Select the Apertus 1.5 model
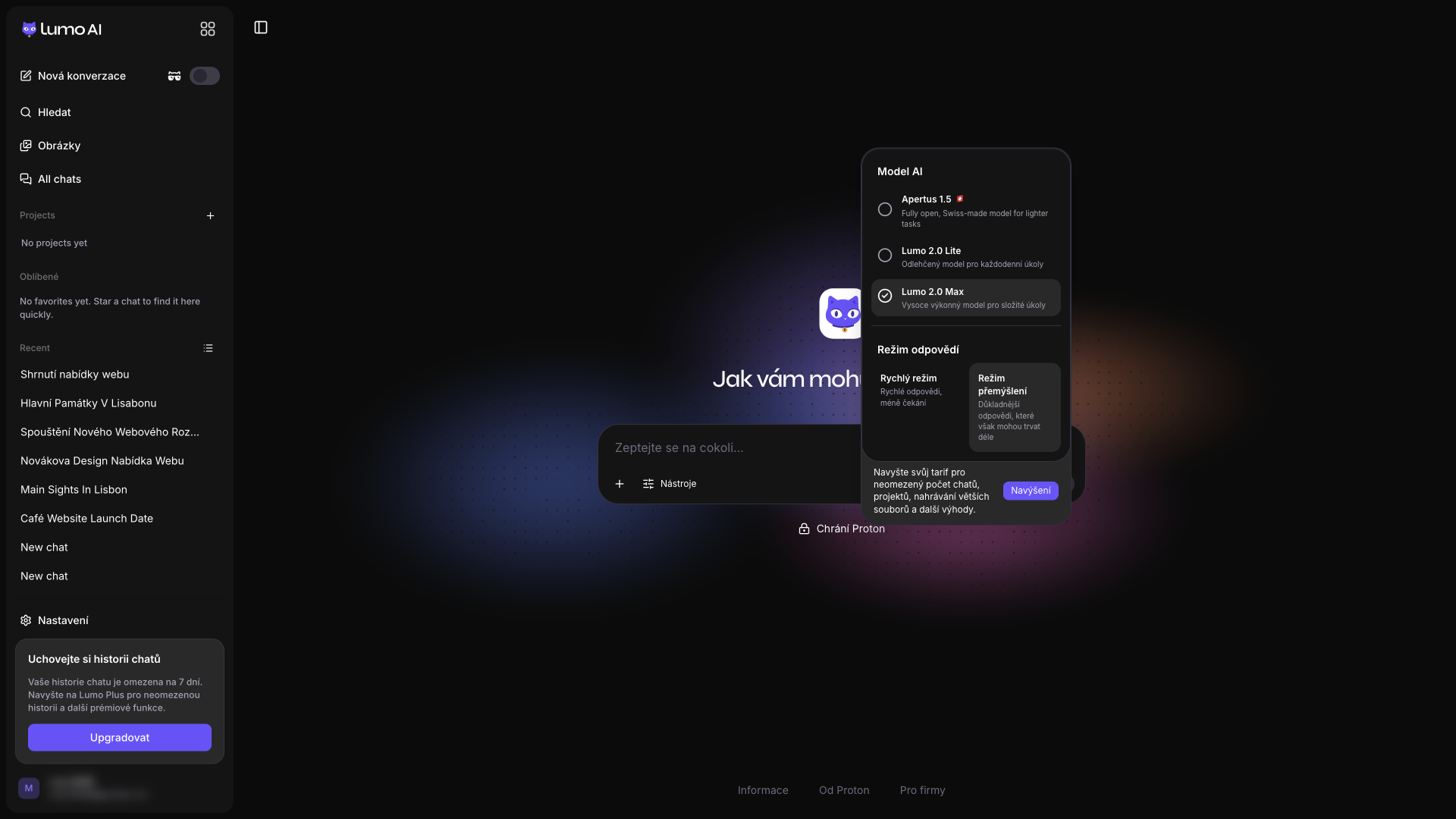 tap(965, 209)
